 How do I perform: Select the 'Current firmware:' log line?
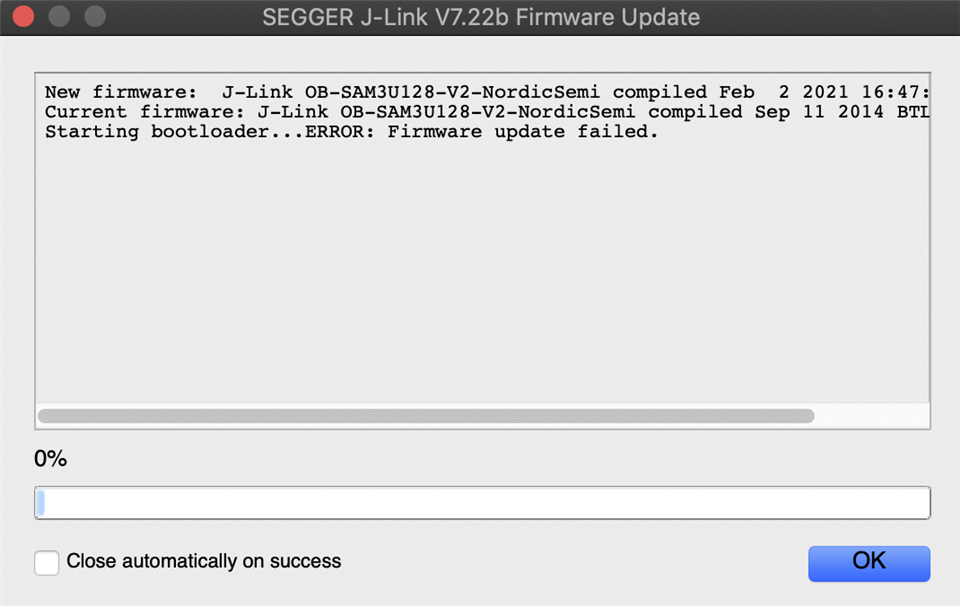point(487,112)
